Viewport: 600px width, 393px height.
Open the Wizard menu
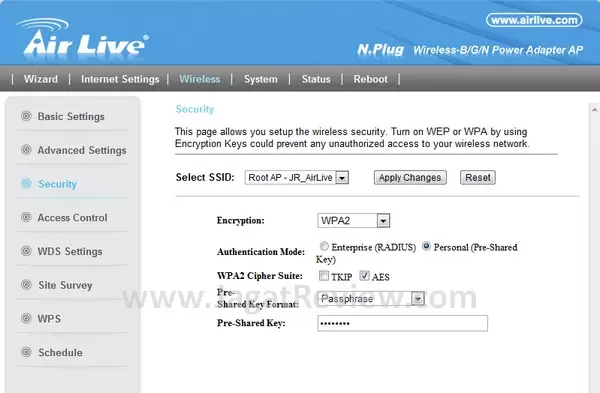(41, 79)
